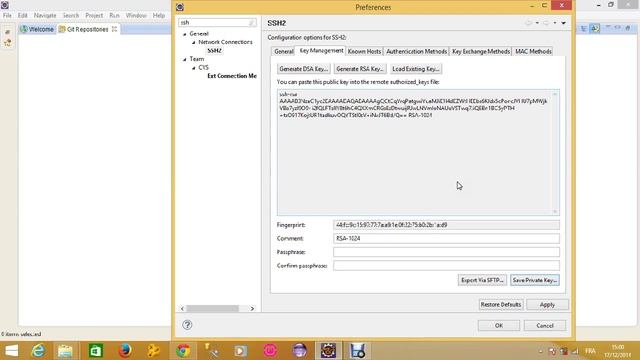The height and width of the screenshot is (360, 640).
Task: Collapse the General tree node
Action: coord(185,34)
